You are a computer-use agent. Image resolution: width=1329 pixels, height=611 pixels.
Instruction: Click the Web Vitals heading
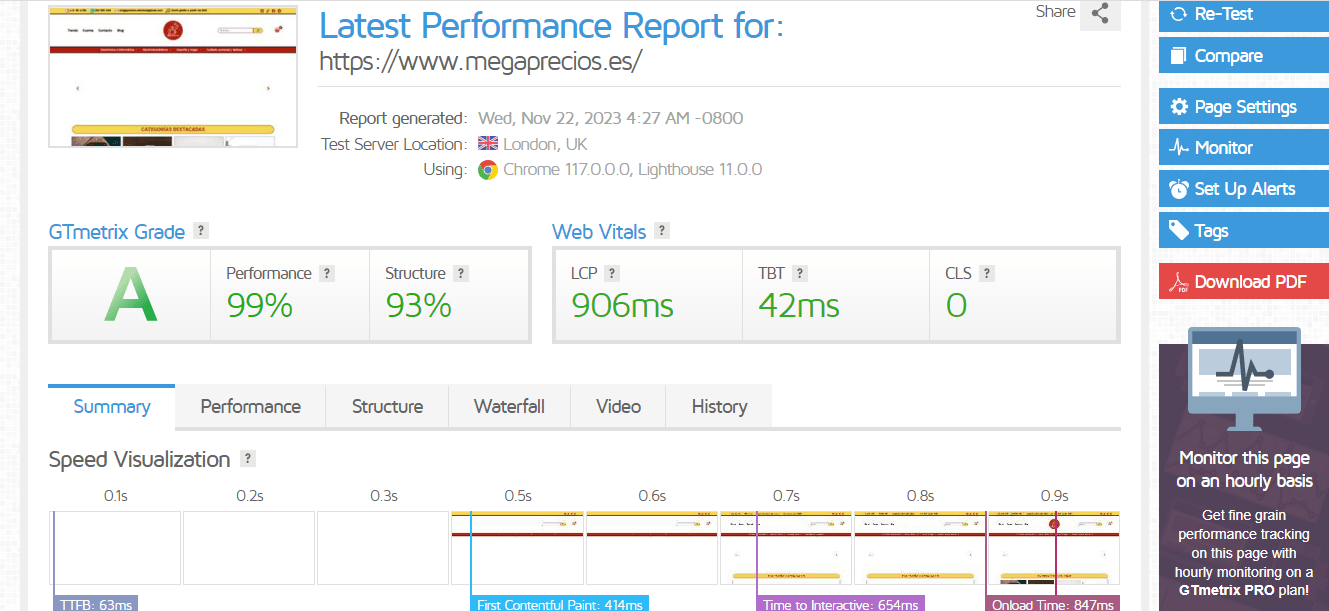coord(599,232)
